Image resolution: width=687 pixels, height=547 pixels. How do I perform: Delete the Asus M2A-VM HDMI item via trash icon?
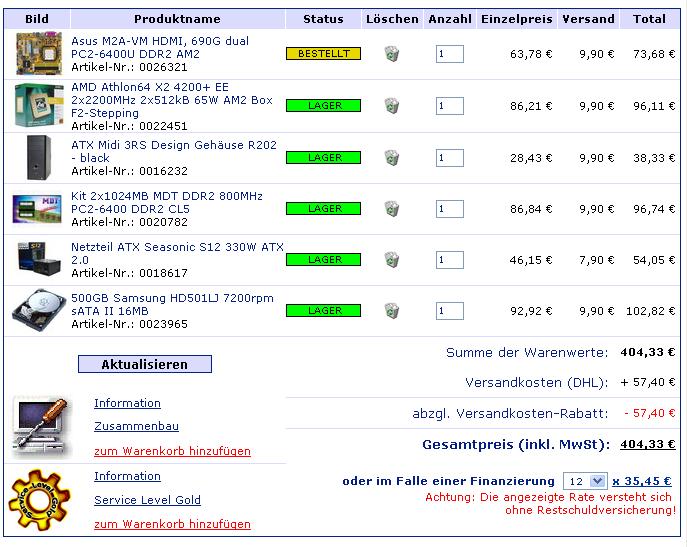pyautogui.click(x=392, y=54)
